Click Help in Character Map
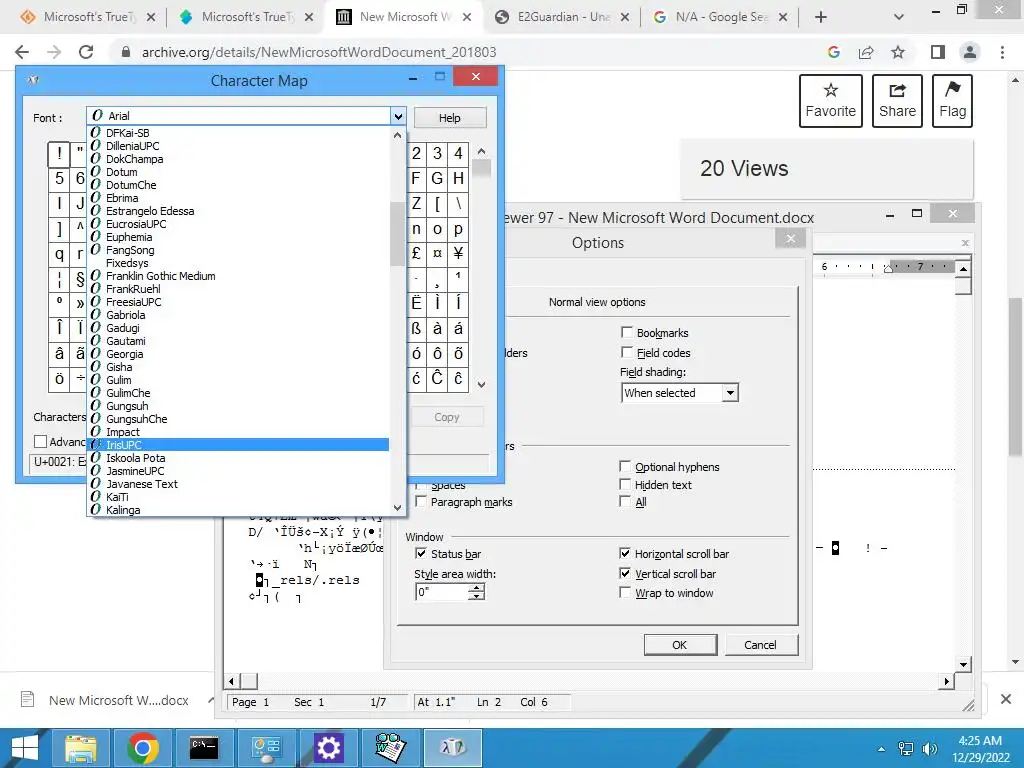The width and height of the screenshot is (1024, 768). pos(450,118)
